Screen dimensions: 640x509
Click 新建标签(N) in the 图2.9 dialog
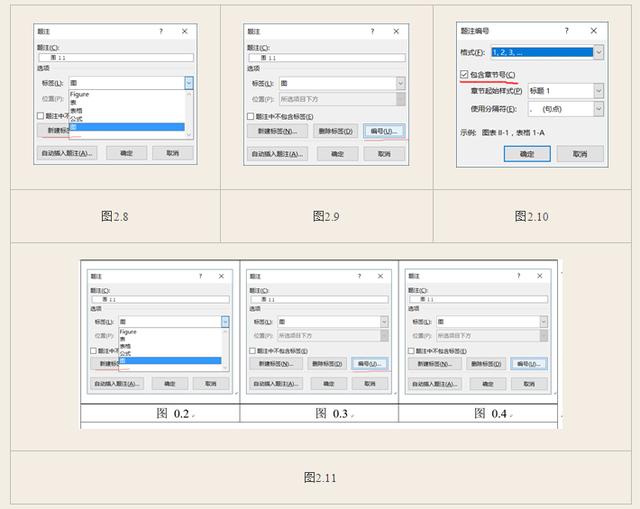coord(277,131)
